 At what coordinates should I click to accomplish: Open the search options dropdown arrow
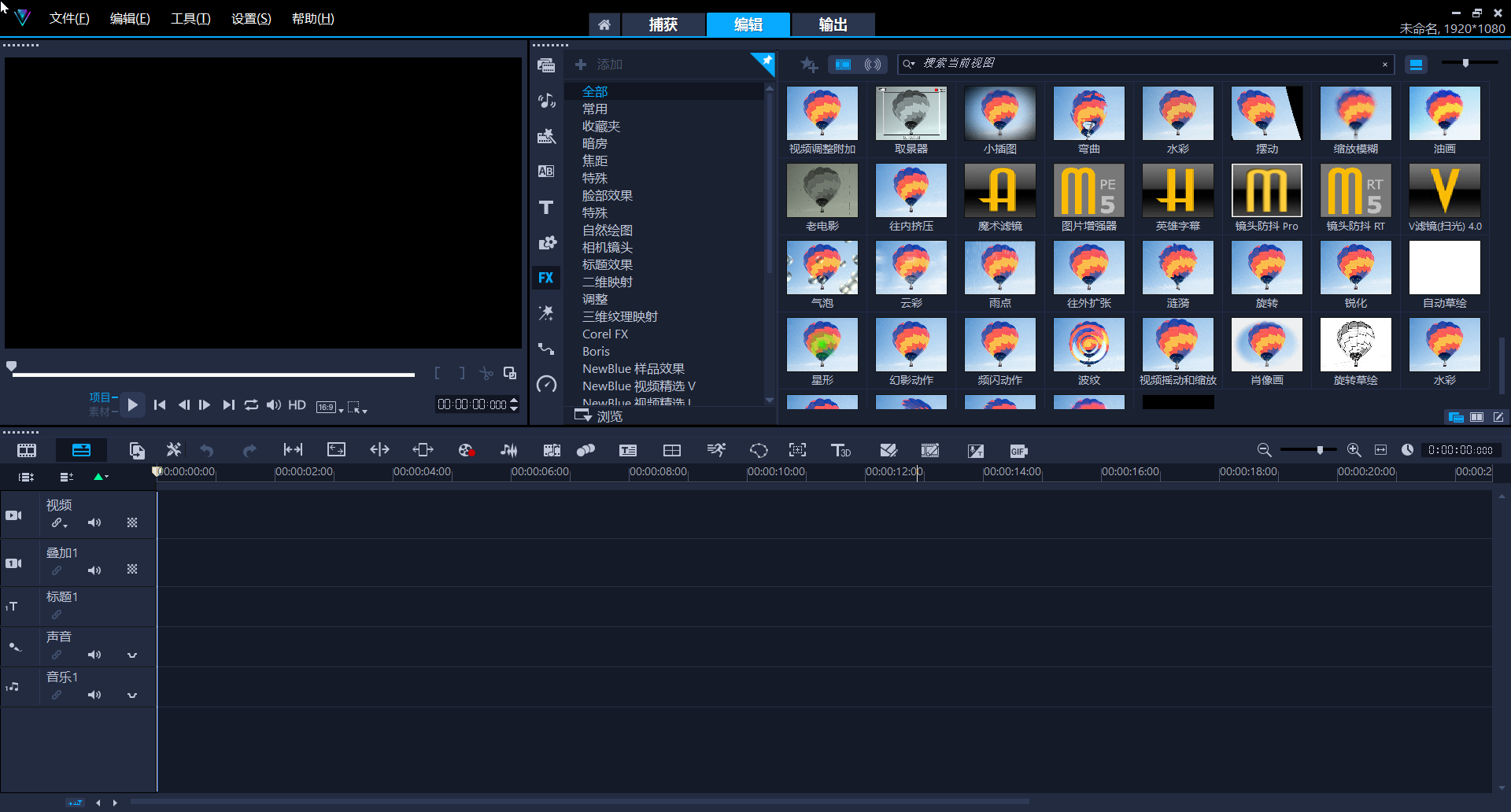click(909, 64)
